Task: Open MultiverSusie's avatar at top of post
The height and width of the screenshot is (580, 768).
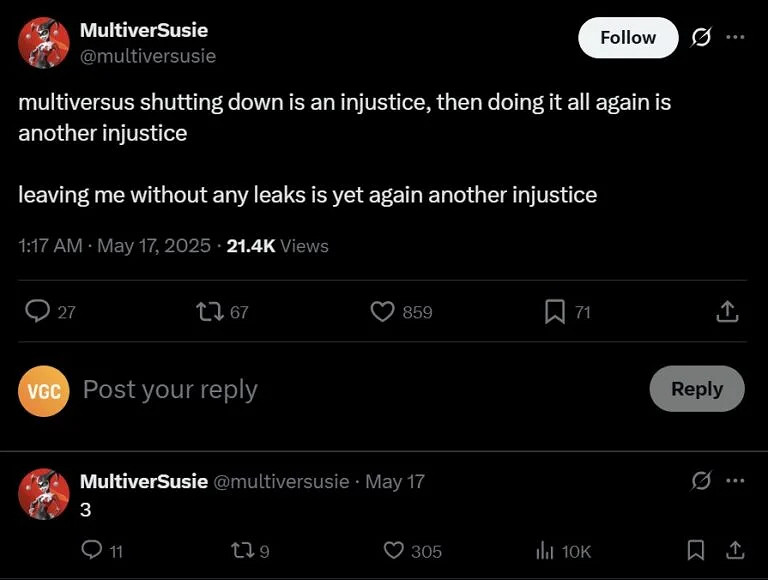Action: click(x=43, y=42)
